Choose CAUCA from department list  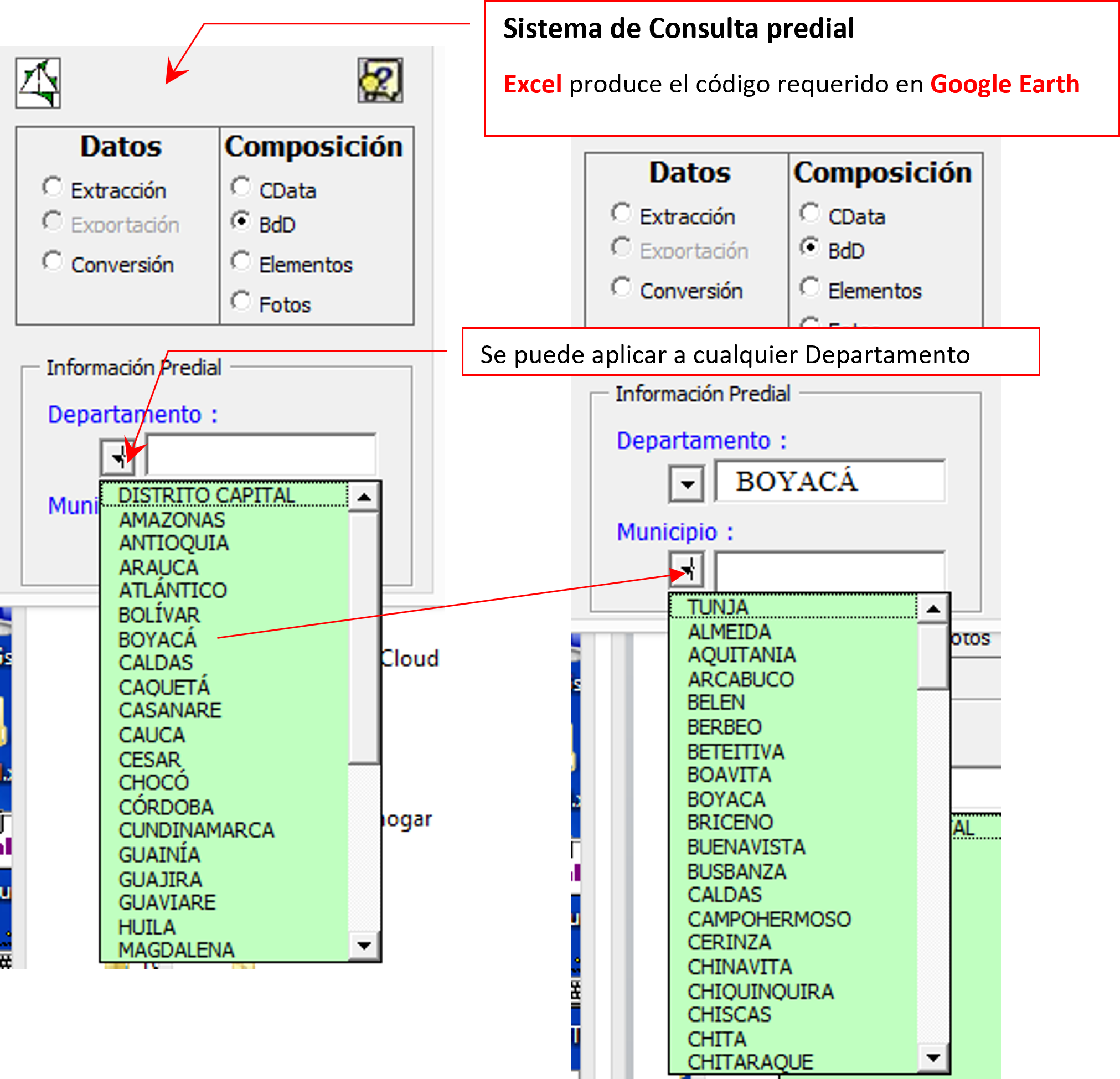[225, 735]
